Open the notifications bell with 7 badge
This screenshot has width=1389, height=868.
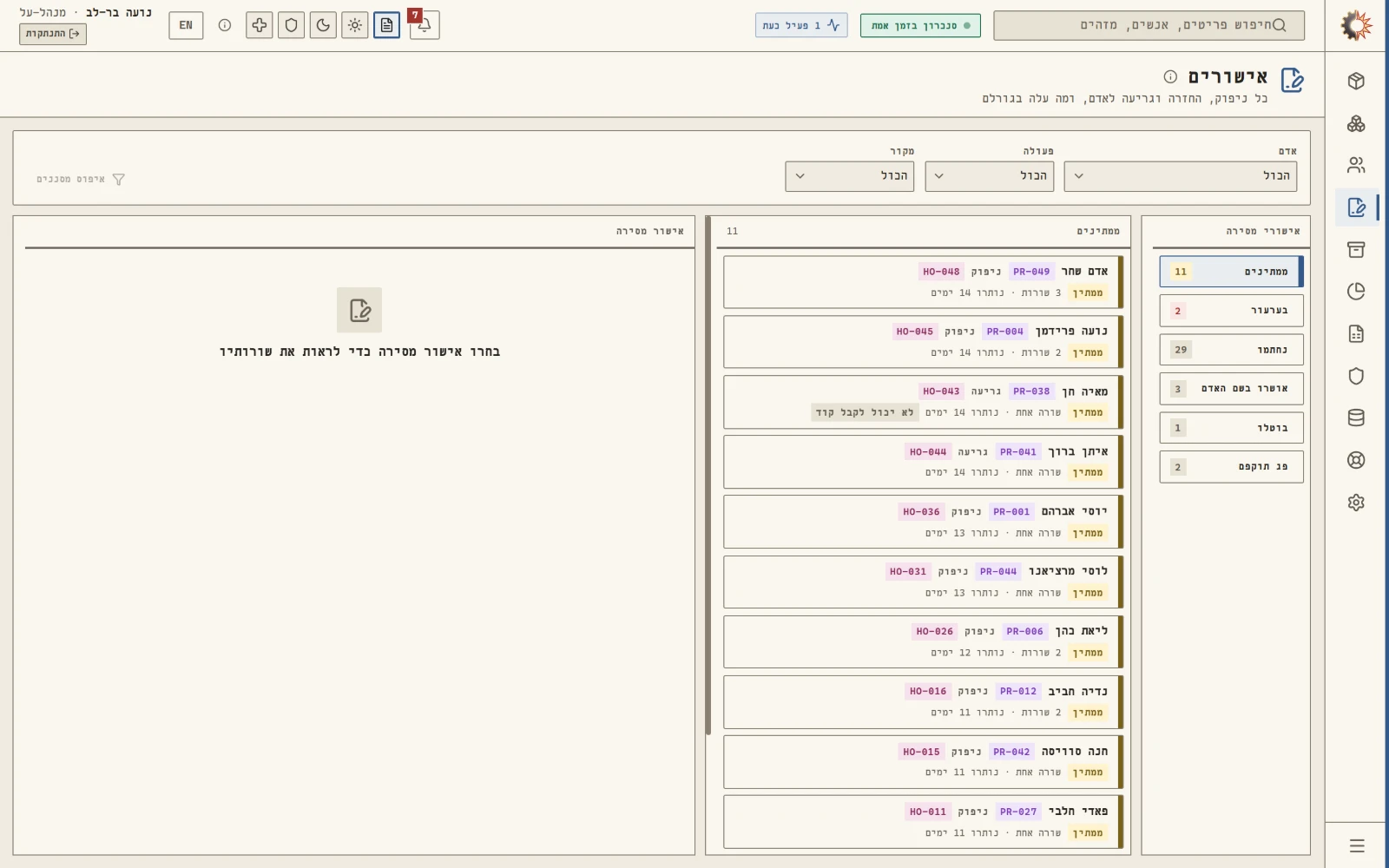[425, 25]
